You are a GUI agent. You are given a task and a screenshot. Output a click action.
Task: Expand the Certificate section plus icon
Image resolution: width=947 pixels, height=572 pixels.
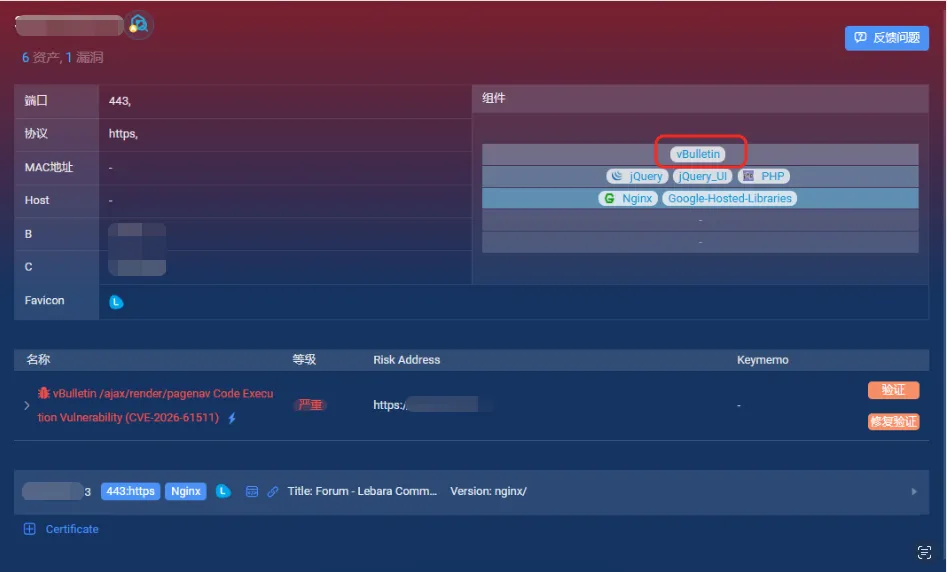tap(29, 529)
